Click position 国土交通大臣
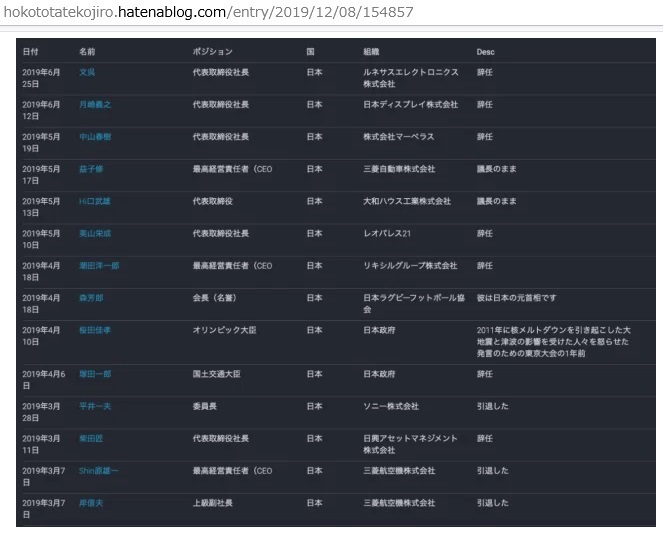 (216, 374)
